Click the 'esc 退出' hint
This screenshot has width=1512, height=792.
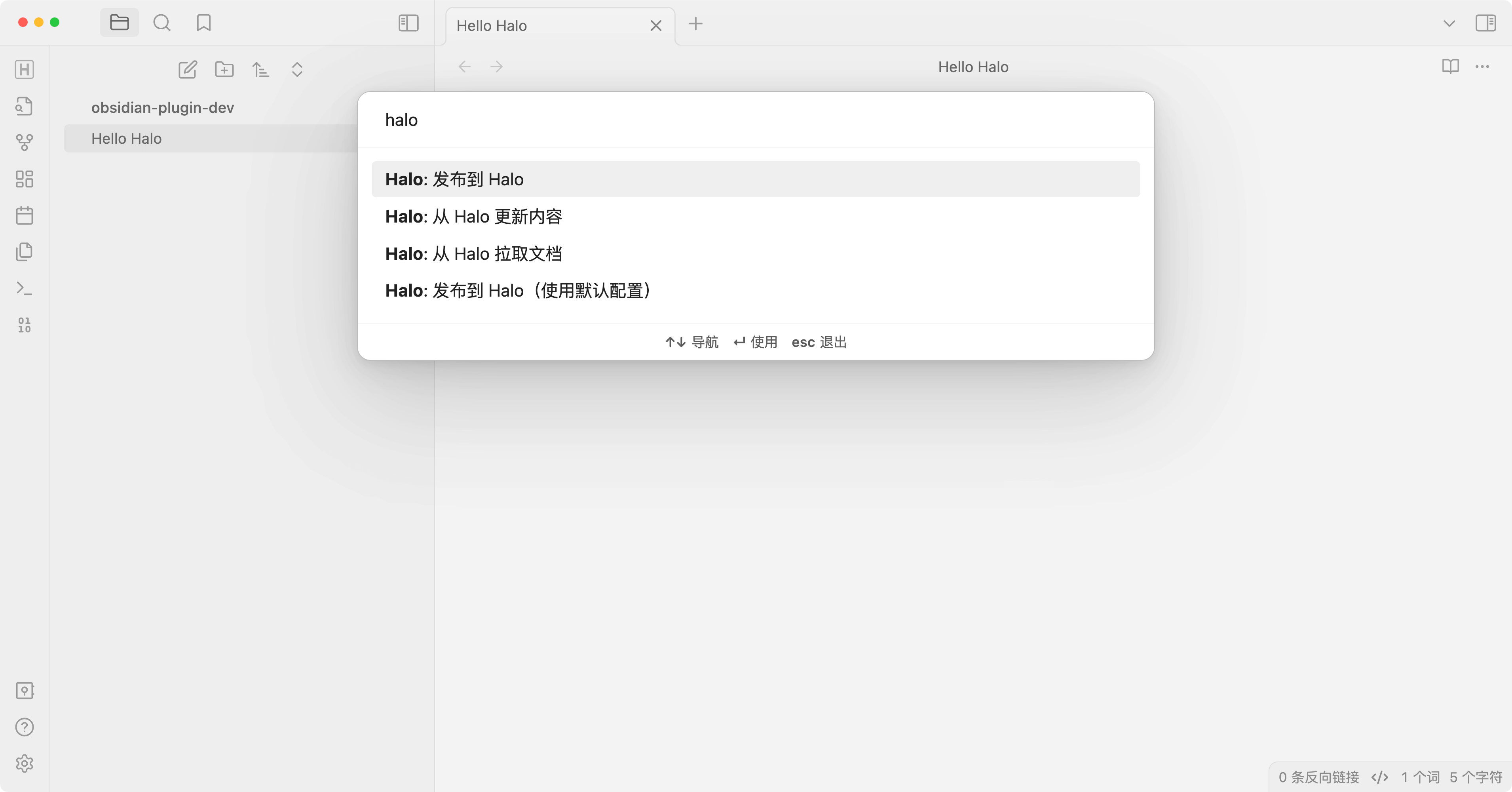[819, 342]
